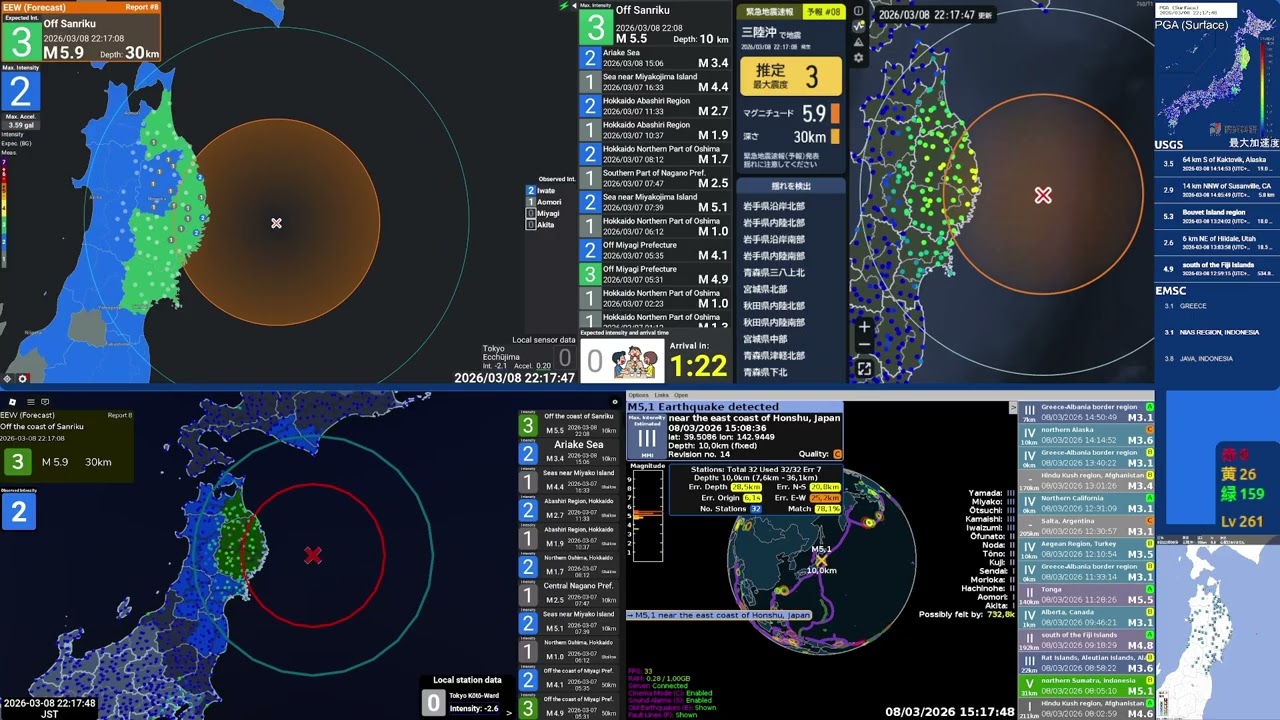Click the pink epicenter cross in Japanese map
The image size is (1280, 720).
pos(1043,195)
